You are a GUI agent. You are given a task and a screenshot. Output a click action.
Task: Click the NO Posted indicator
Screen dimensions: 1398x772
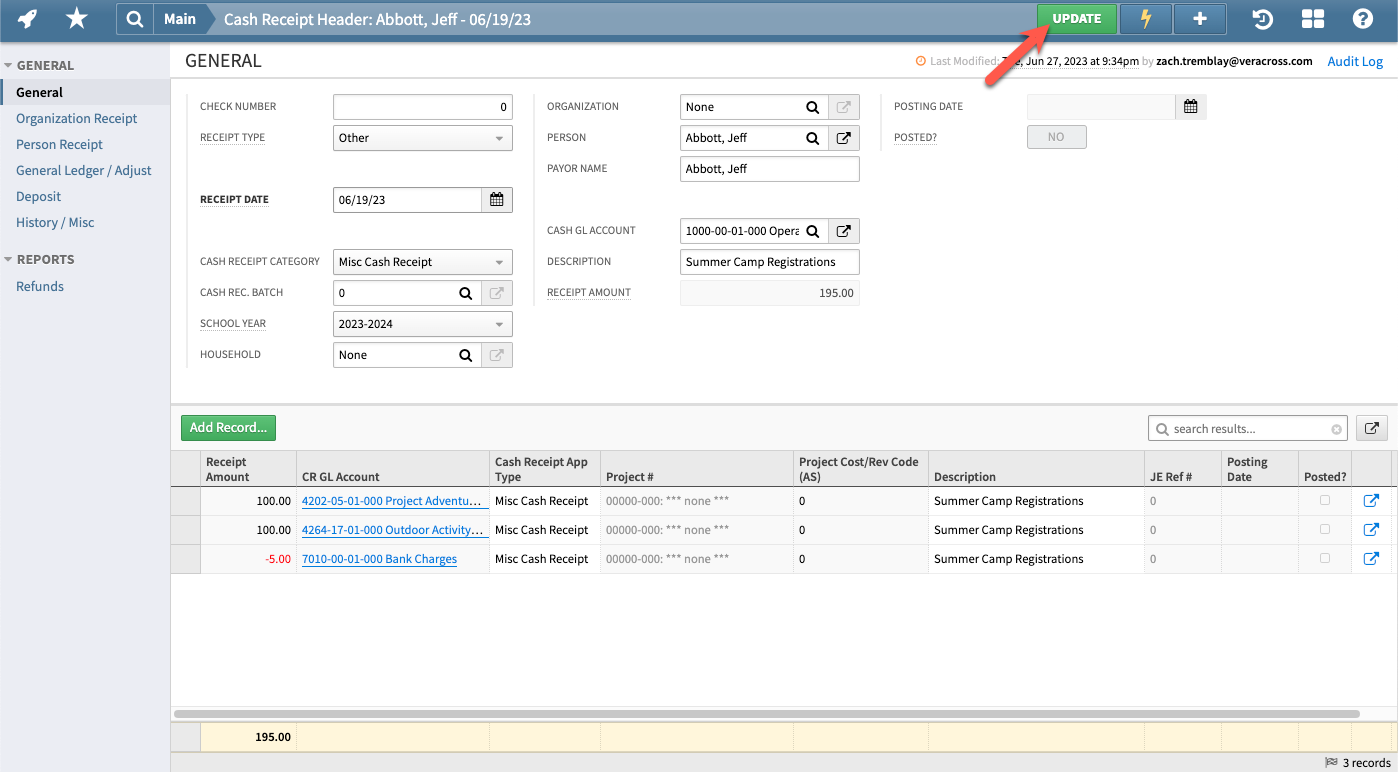[x=1056, y=136]
